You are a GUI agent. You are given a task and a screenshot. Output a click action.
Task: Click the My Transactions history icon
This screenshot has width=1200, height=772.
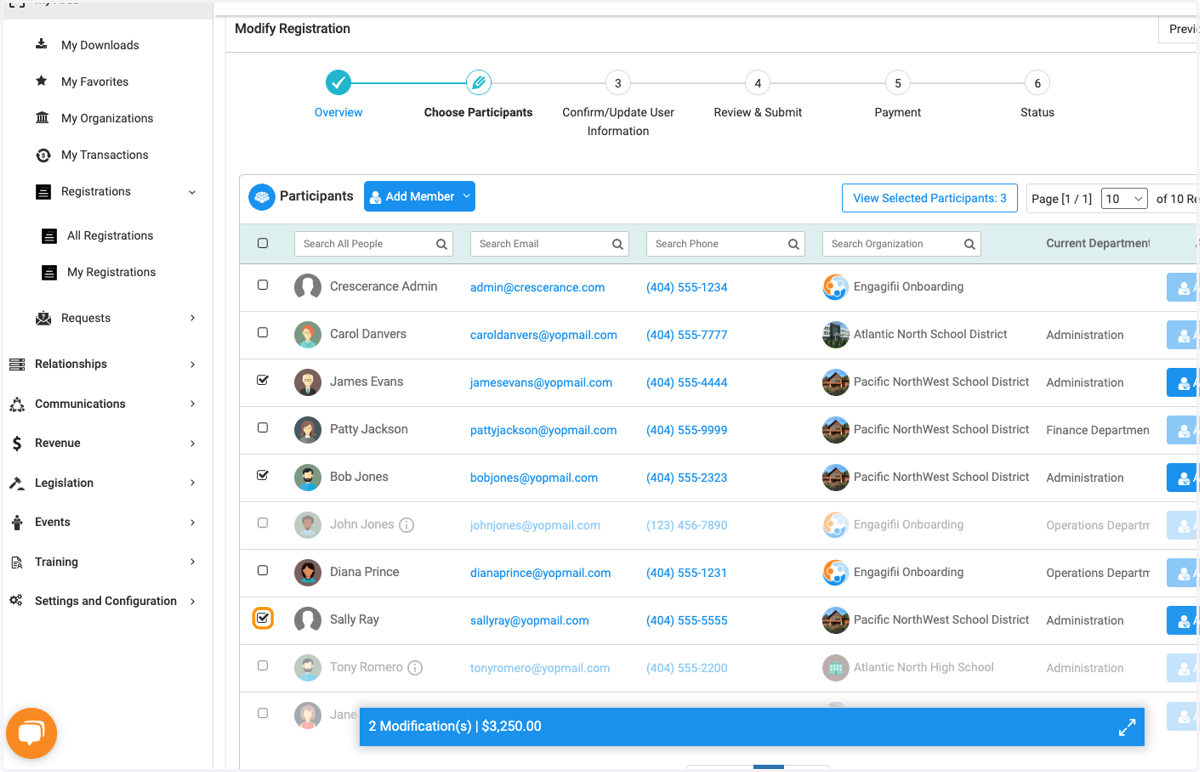tap(43, 155)
